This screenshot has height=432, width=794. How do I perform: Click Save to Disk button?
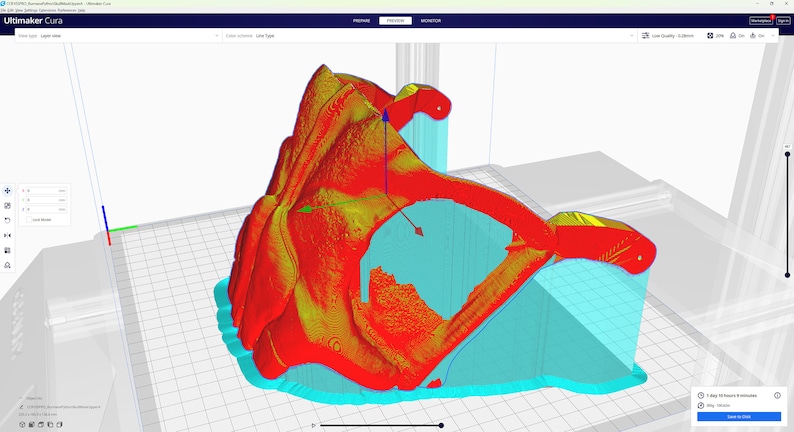(739, 416)
